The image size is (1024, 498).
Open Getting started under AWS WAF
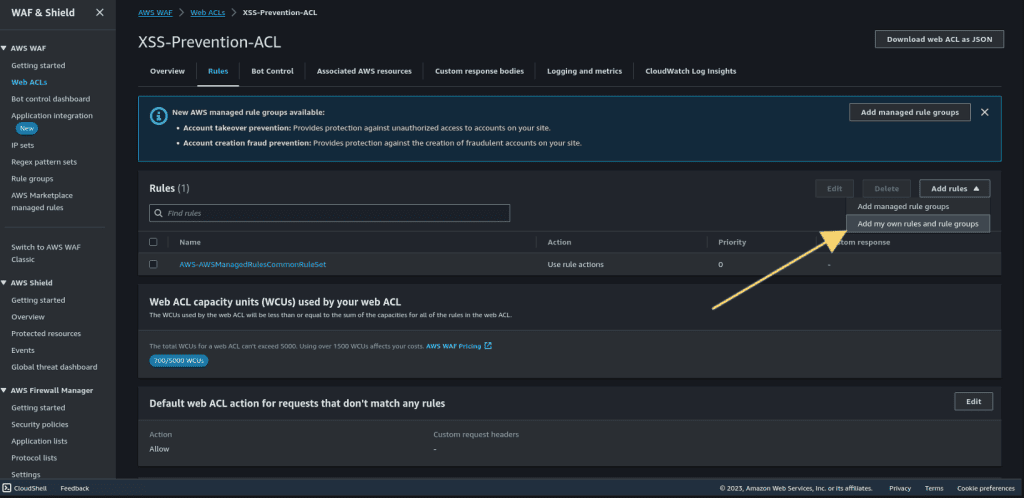pyautogui.click(x=38, y=65)
